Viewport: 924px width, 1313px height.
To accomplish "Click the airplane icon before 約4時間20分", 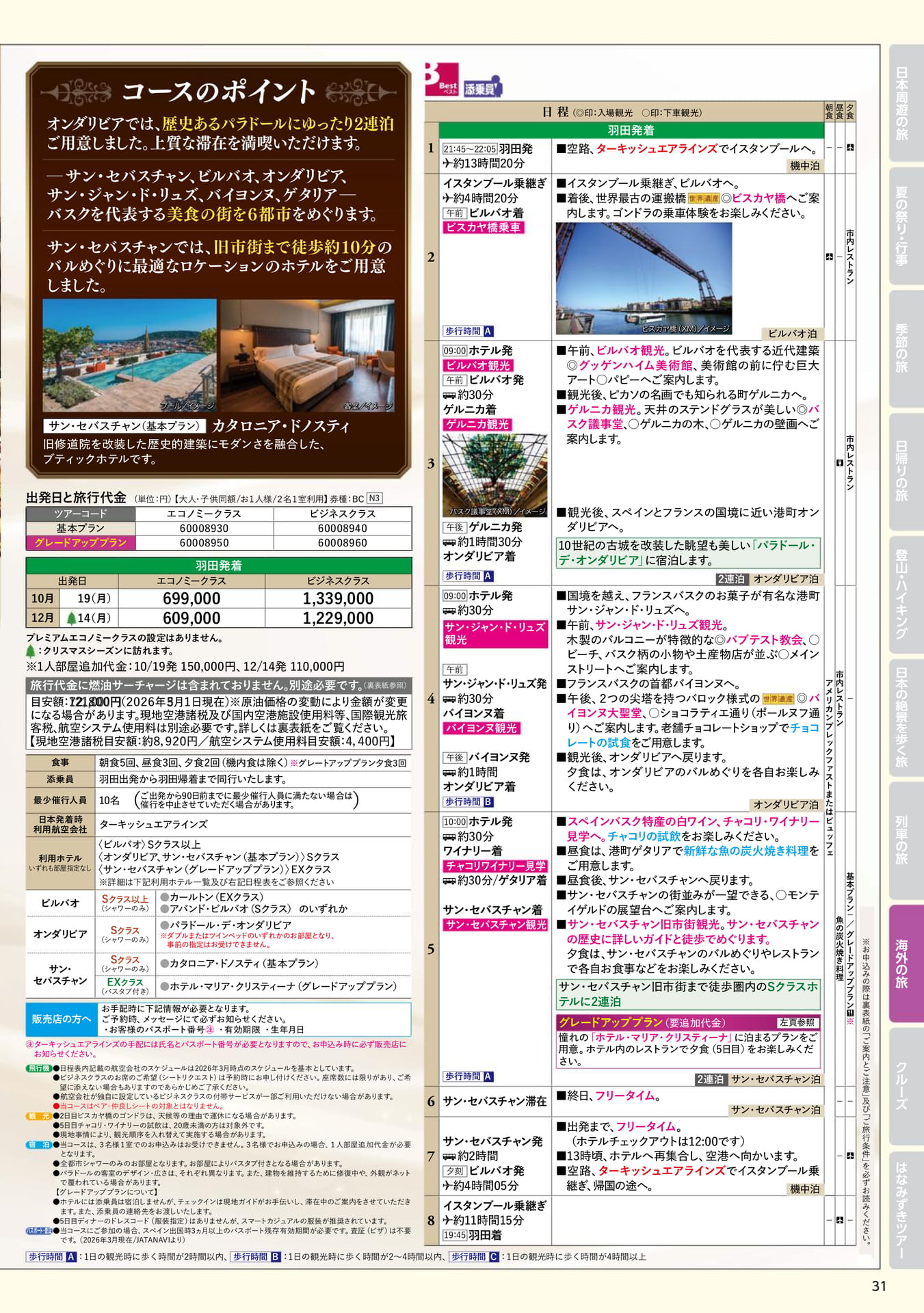I will coord(447,198).
